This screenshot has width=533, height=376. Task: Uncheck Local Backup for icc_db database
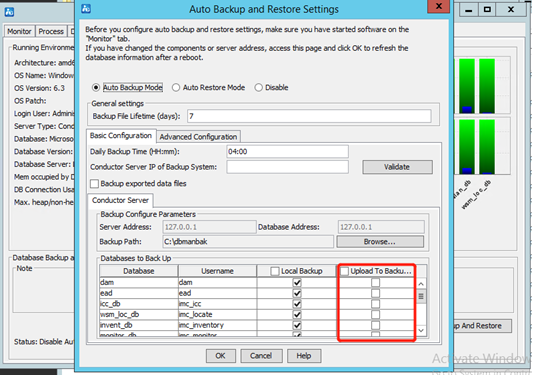297,304
